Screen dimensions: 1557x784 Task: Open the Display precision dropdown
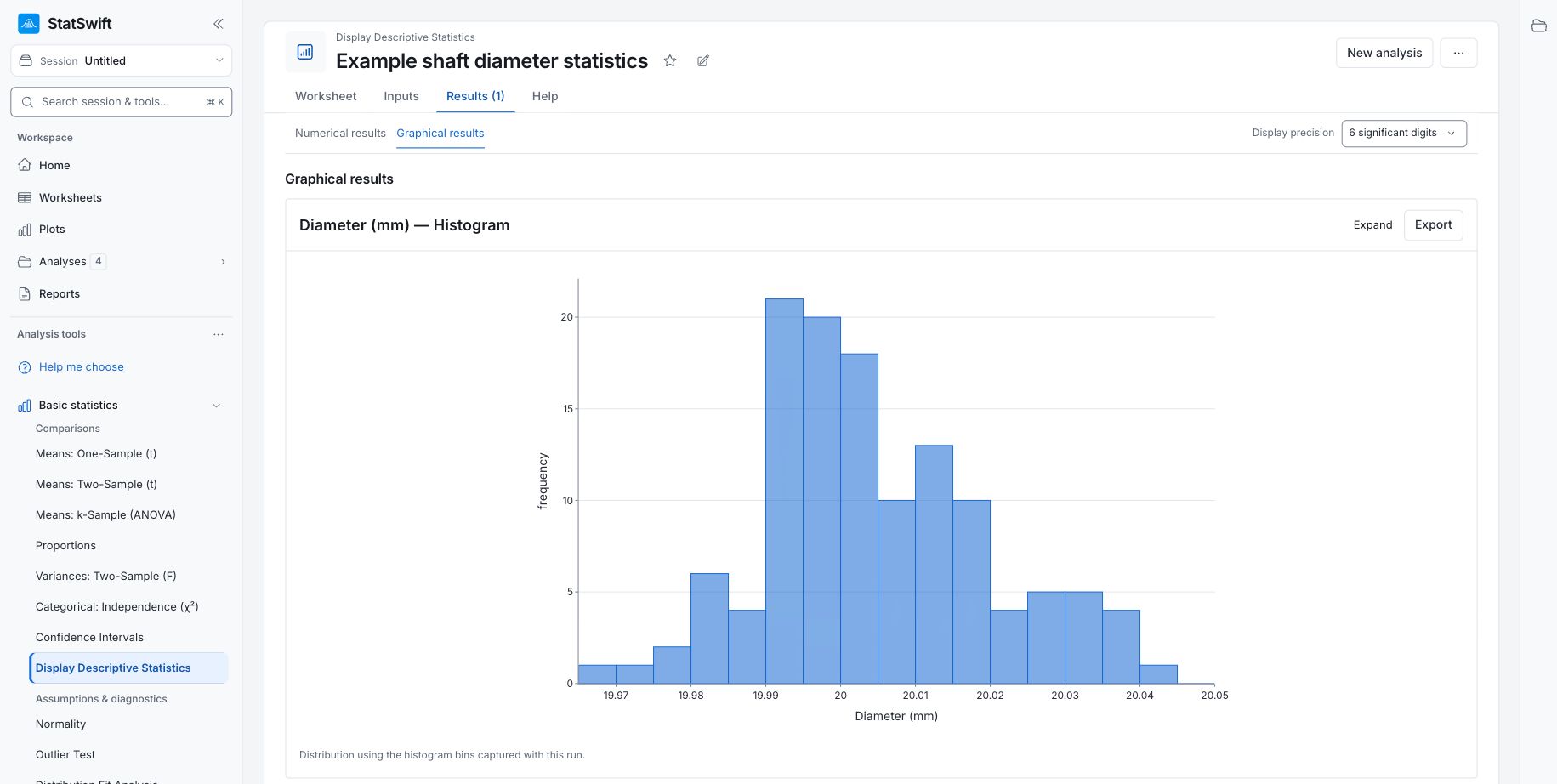[x=1404, y=133]
